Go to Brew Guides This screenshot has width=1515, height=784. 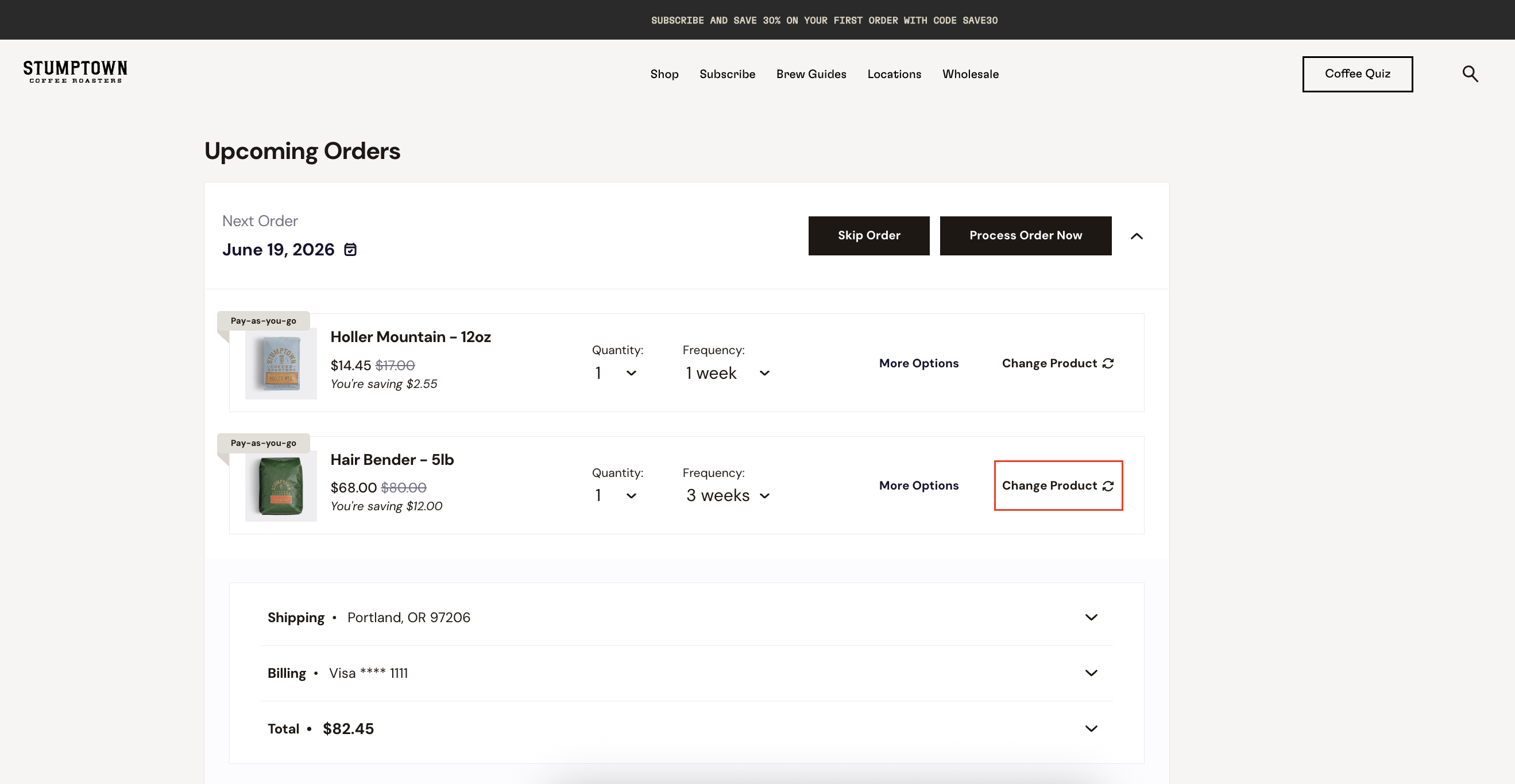[x=811, y=74]
